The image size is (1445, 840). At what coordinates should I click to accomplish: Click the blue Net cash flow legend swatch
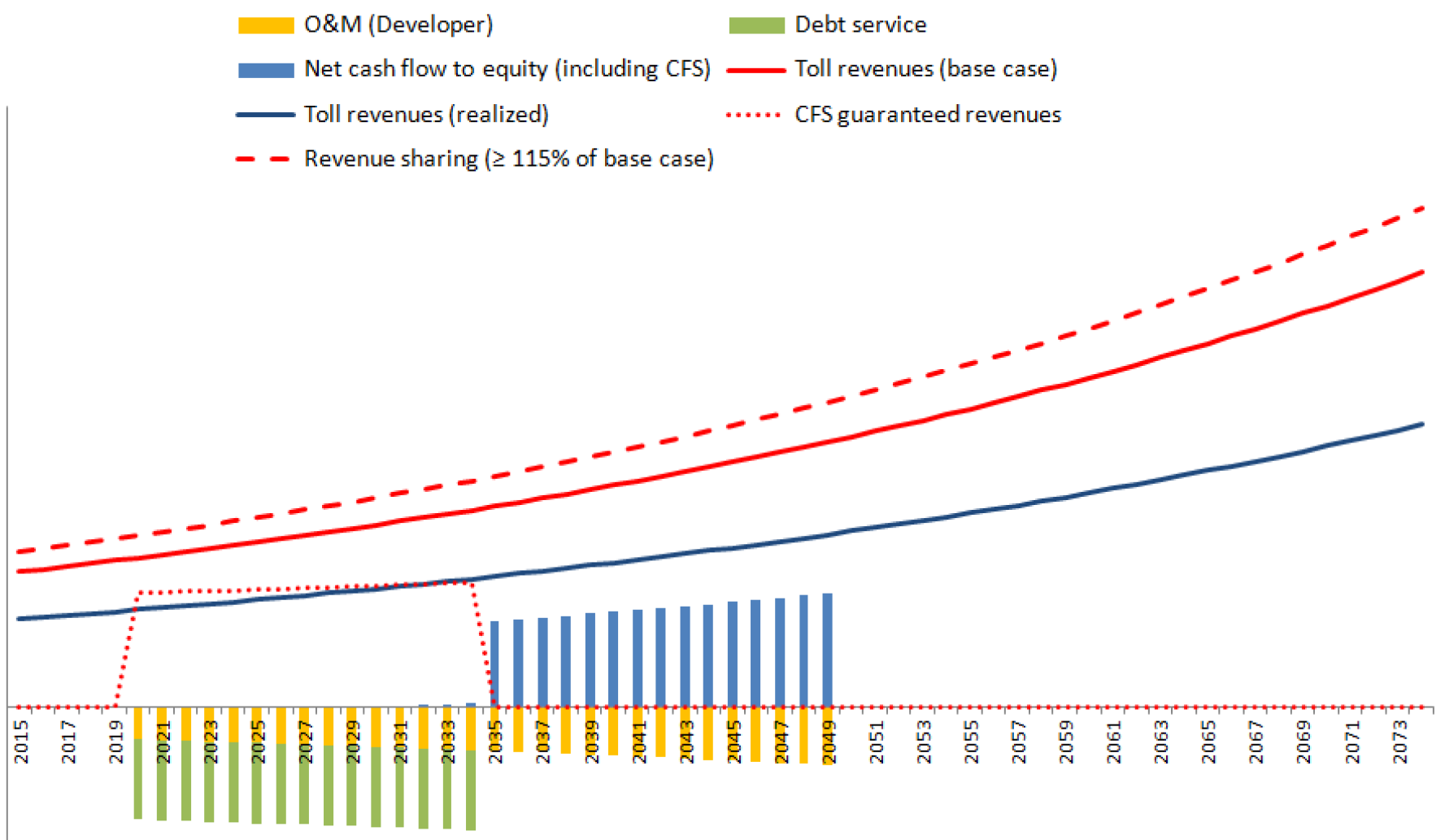click(265, 70)
